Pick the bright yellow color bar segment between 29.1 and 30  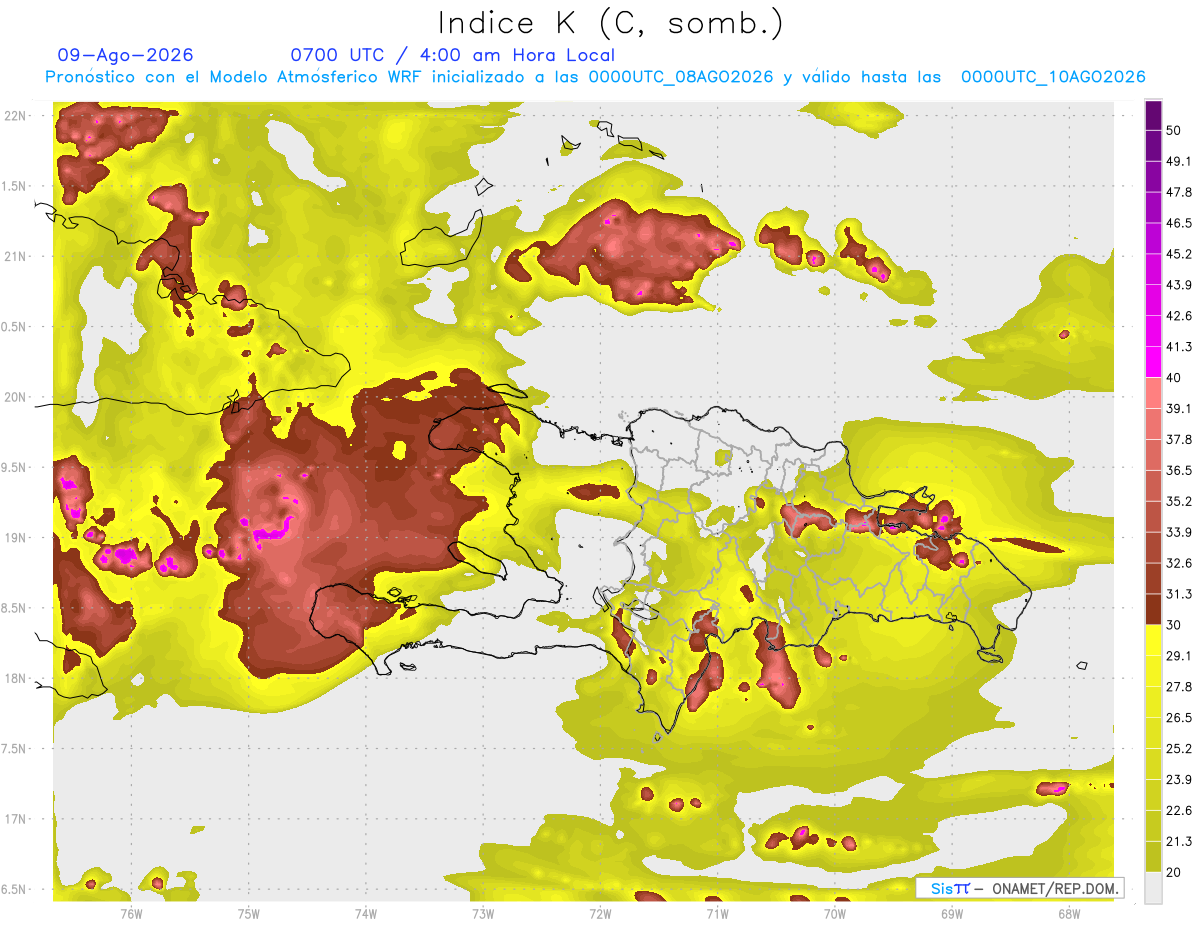[x=1154, y=640]
